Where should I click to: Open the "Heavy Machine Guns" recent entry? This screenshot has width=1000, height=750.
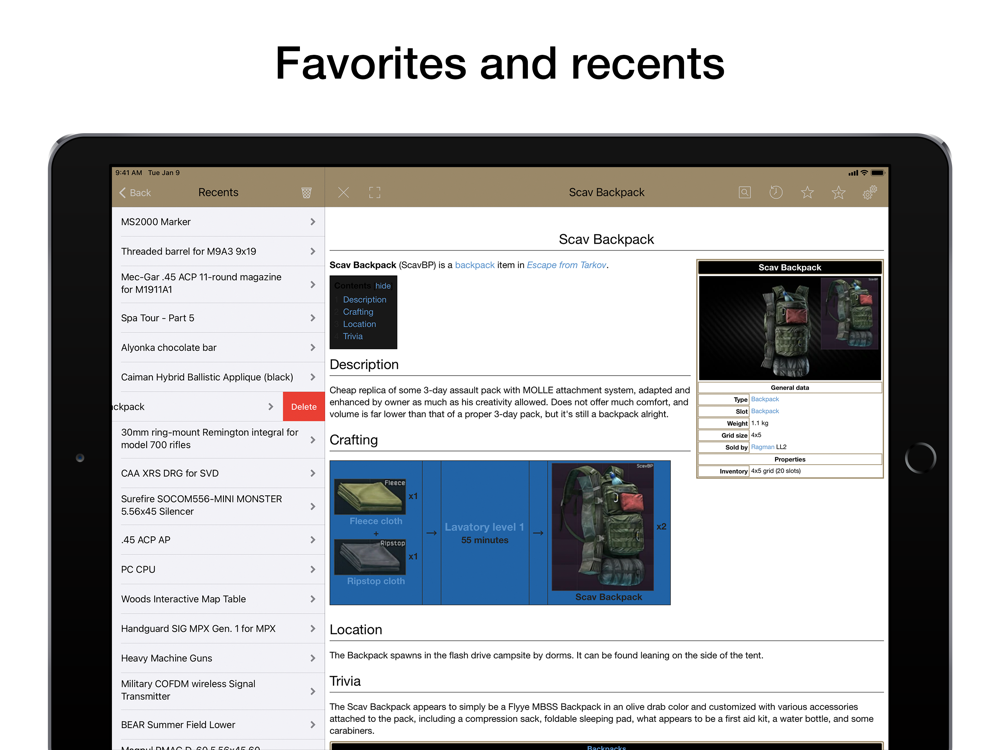tap(218, 658)
